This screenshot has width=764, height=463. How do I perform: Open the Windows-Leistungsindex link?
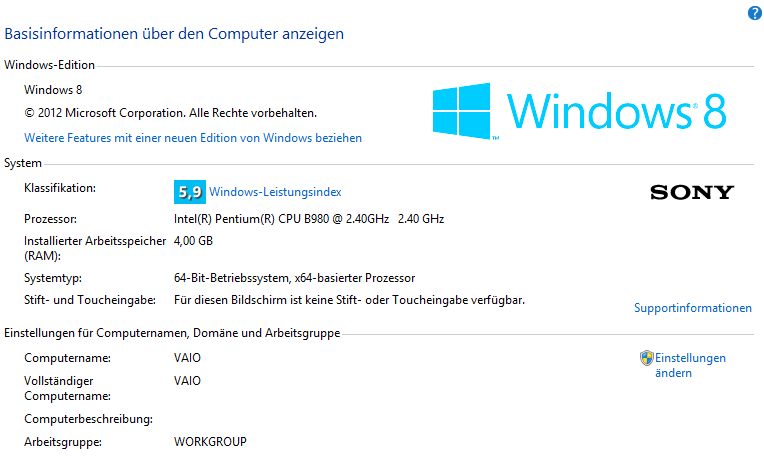click(275, 192)
